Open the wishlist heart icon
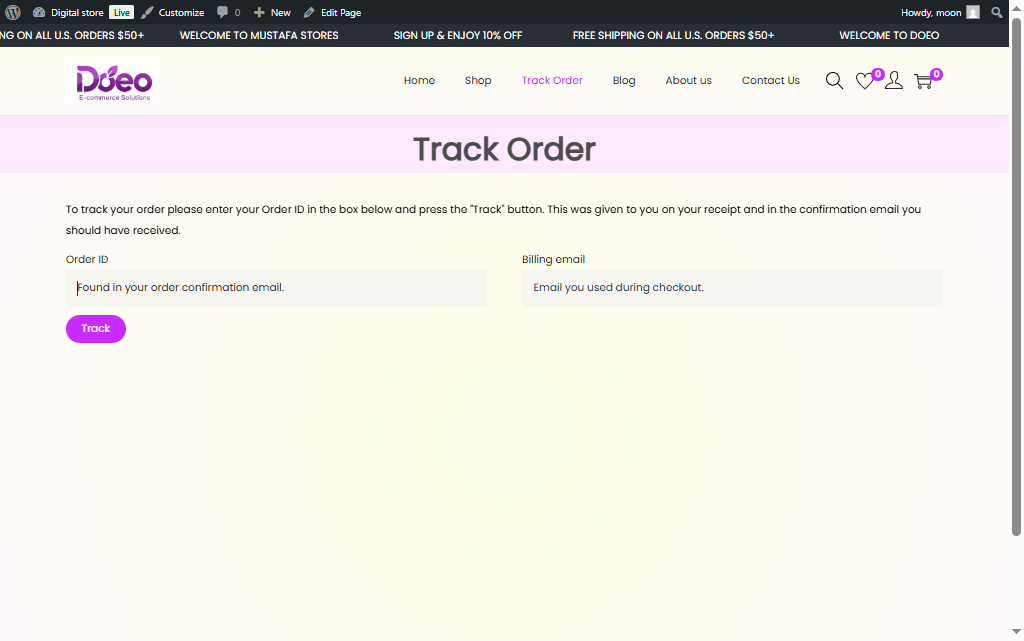Screen dimensions: 1024x641 pos(865,82)
